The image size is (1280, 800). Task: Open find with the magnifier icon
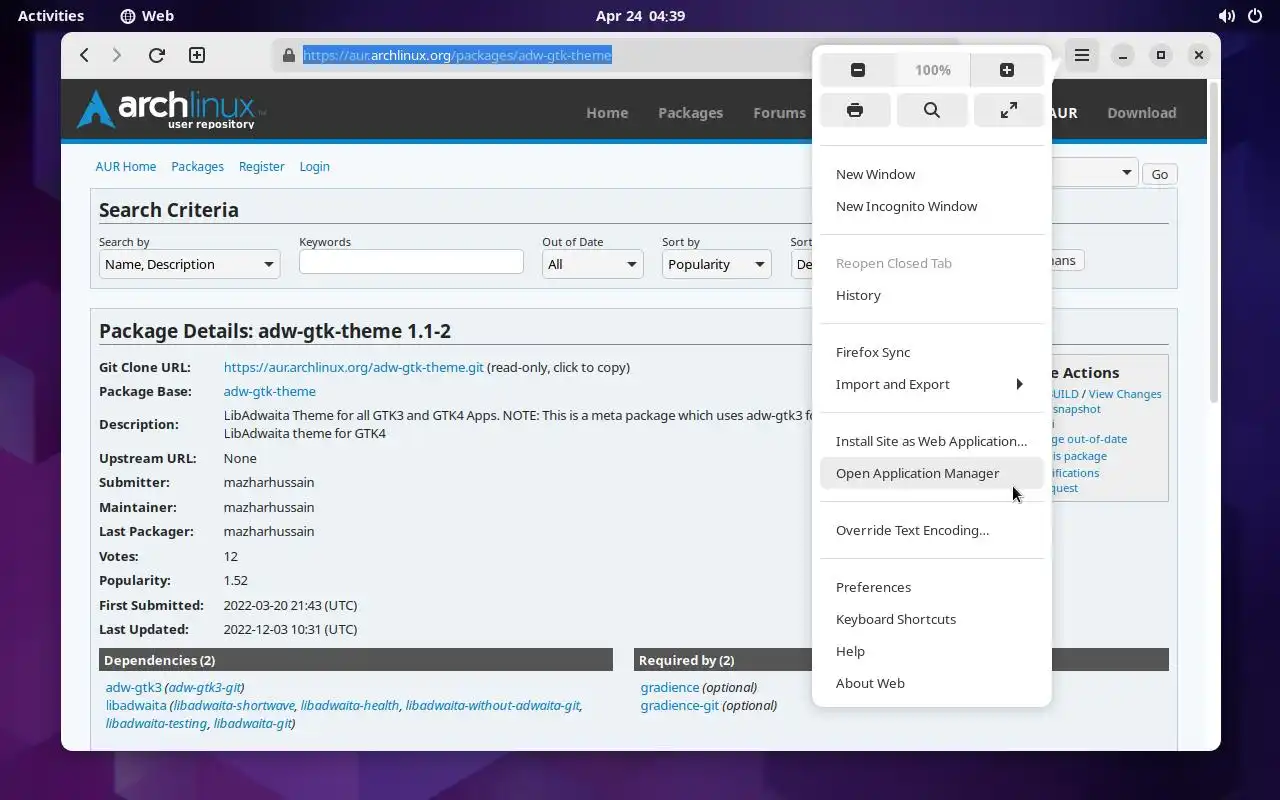[932, 110]
